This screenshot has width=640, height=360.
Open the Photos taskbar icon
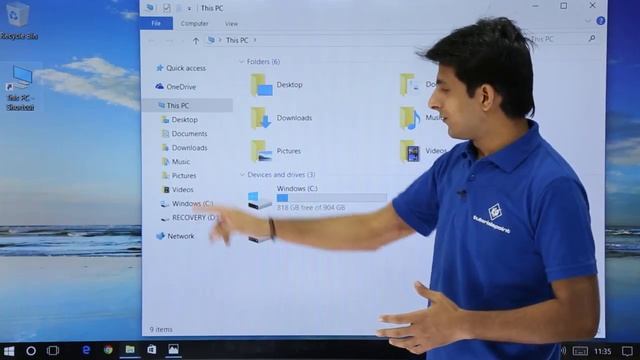173,350
